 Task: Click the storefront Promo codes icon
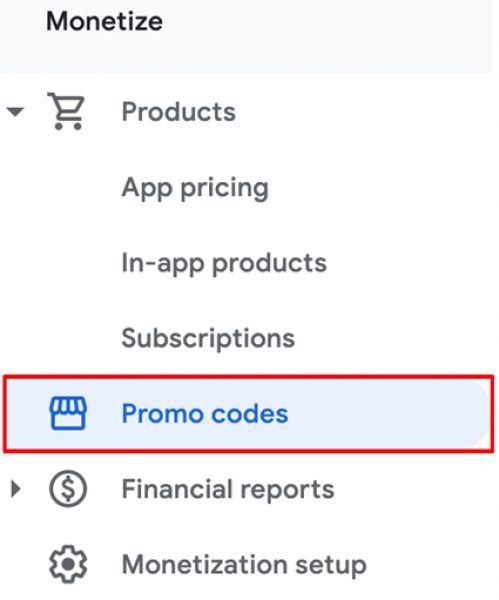click(x=68, y=413)
